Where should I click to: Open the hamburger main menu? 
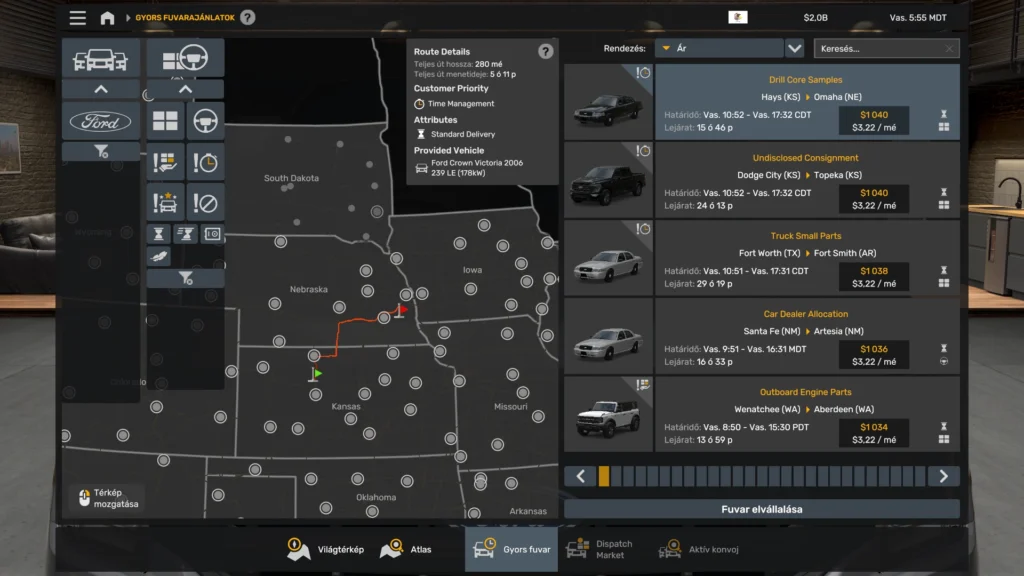point(78,18)
